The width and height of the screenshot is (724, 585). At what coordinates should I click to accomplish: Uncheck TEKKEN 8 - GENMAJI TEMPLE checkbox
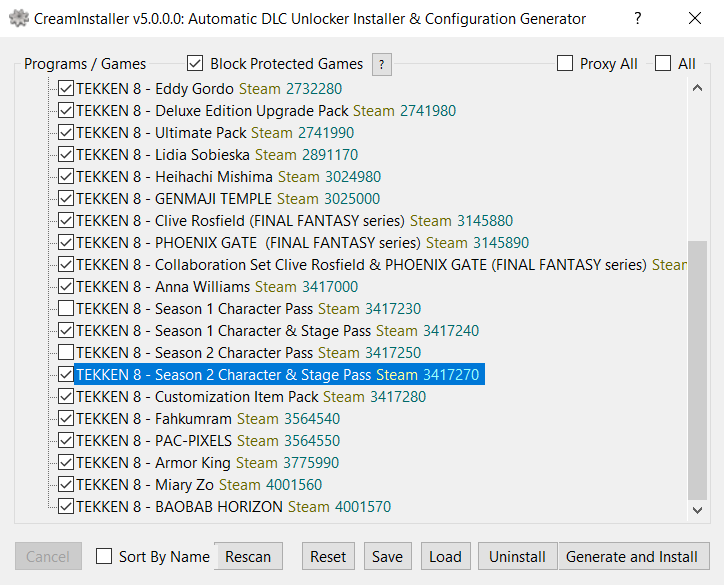pos(66,199)
